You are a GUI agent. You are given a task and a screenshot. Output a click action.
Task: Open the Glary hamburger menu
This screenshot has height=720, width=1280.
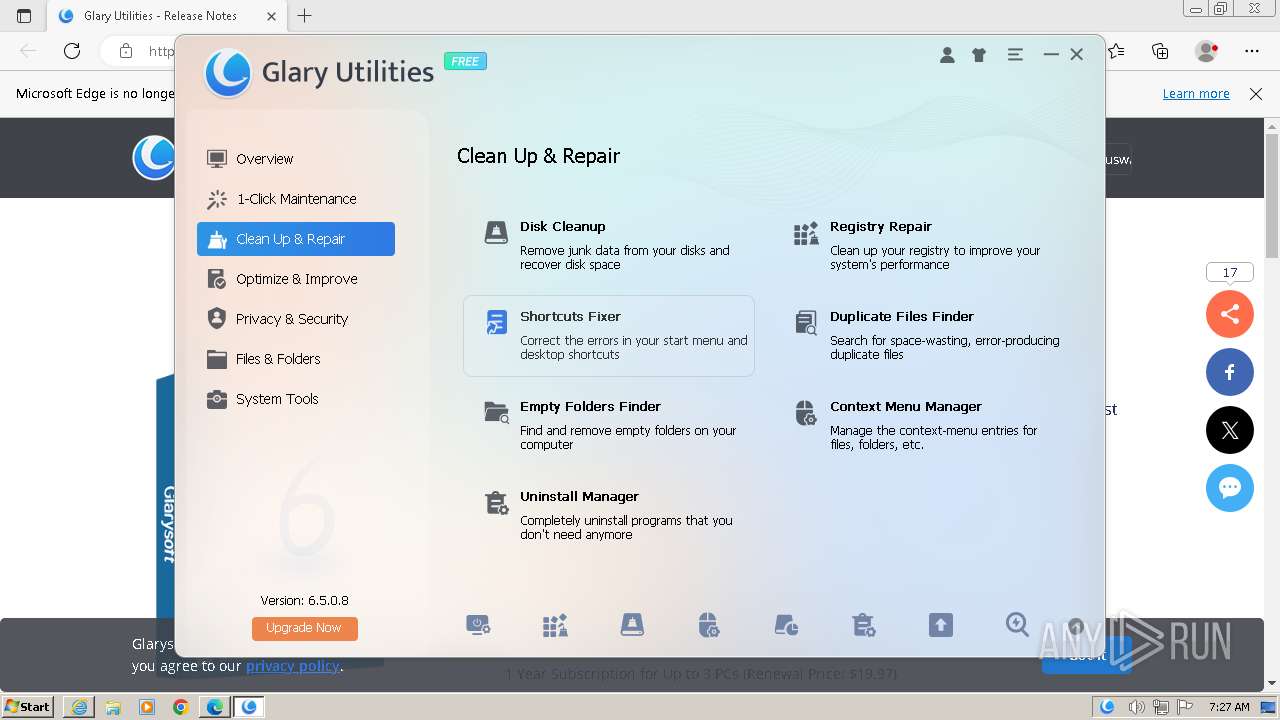(1015, 55)
